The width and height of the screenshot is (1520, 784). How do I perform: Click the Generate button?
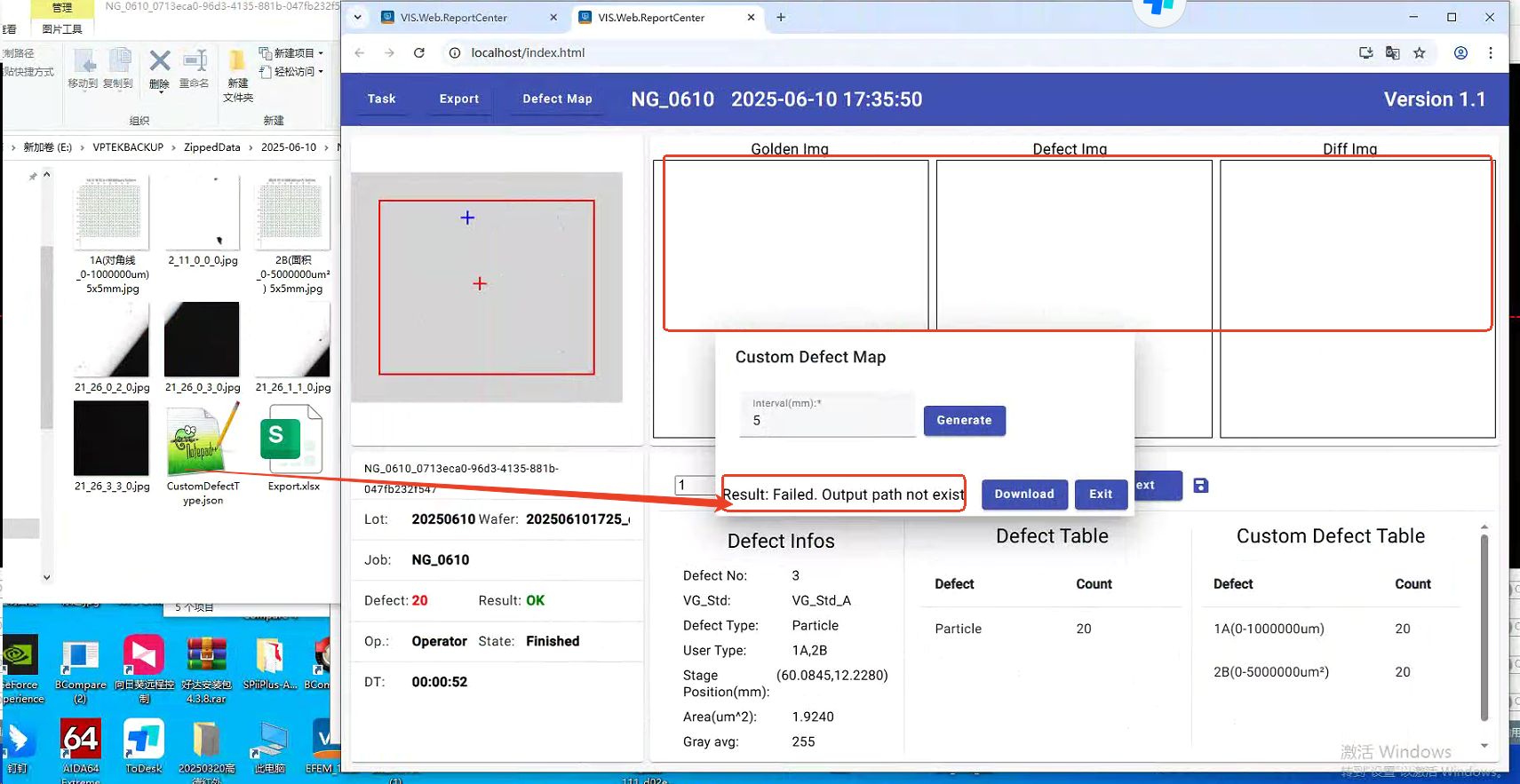(964, 420)
